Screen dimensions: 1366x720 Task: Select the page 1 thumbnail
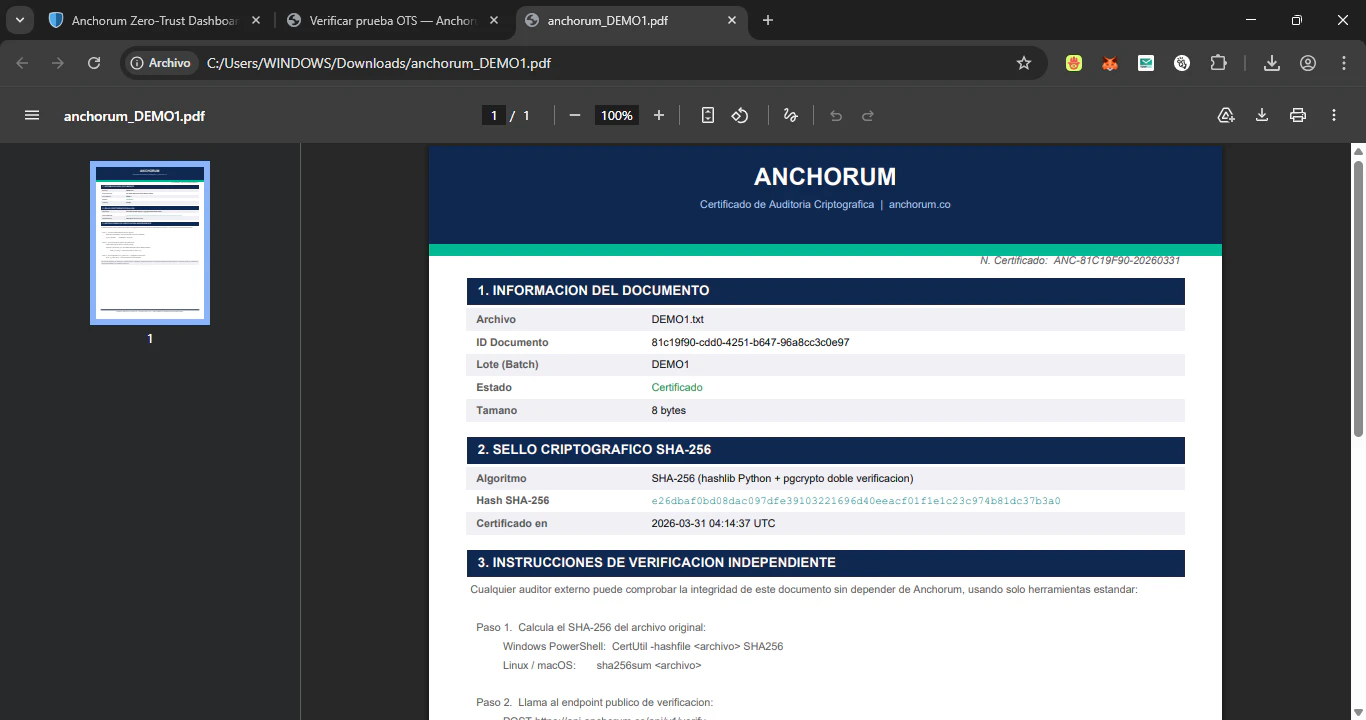[x=150, y=243]
